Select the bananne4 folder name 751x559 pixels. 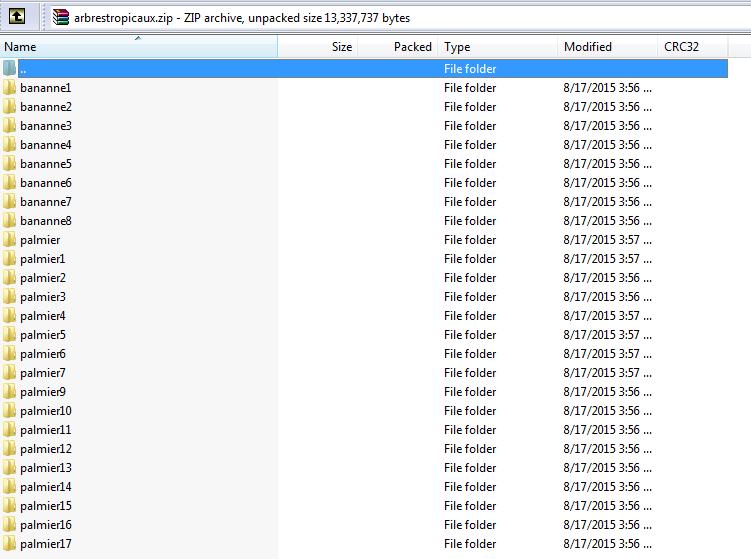point(46,145)
